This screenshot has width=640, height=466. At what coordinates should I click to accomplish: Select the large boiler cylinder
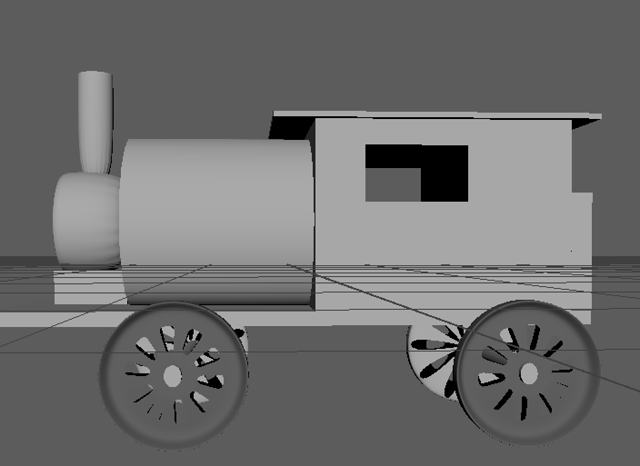click(x=216, y=222)
